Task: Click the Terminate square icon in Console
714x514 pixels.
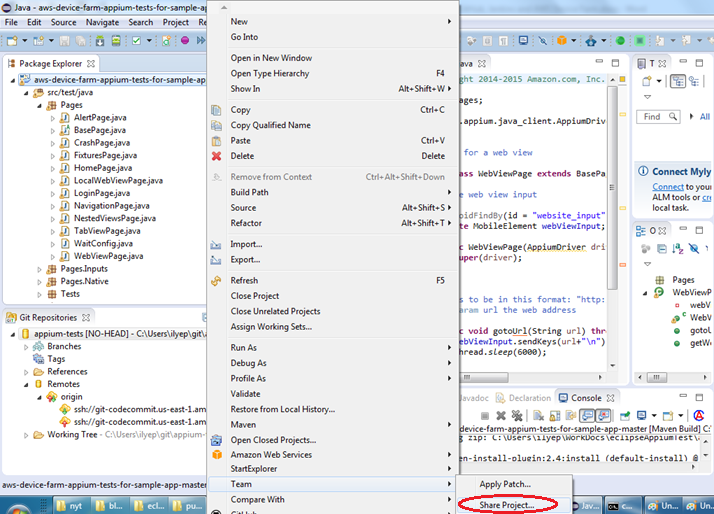Action: click(485, 415)
